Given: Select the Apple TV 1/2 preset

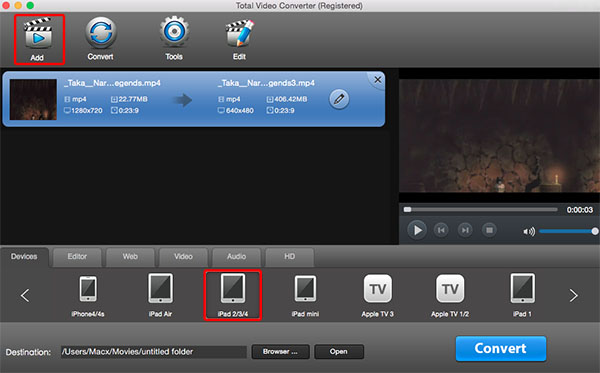Looking at the screenshot, I should (x=450, y=295).
